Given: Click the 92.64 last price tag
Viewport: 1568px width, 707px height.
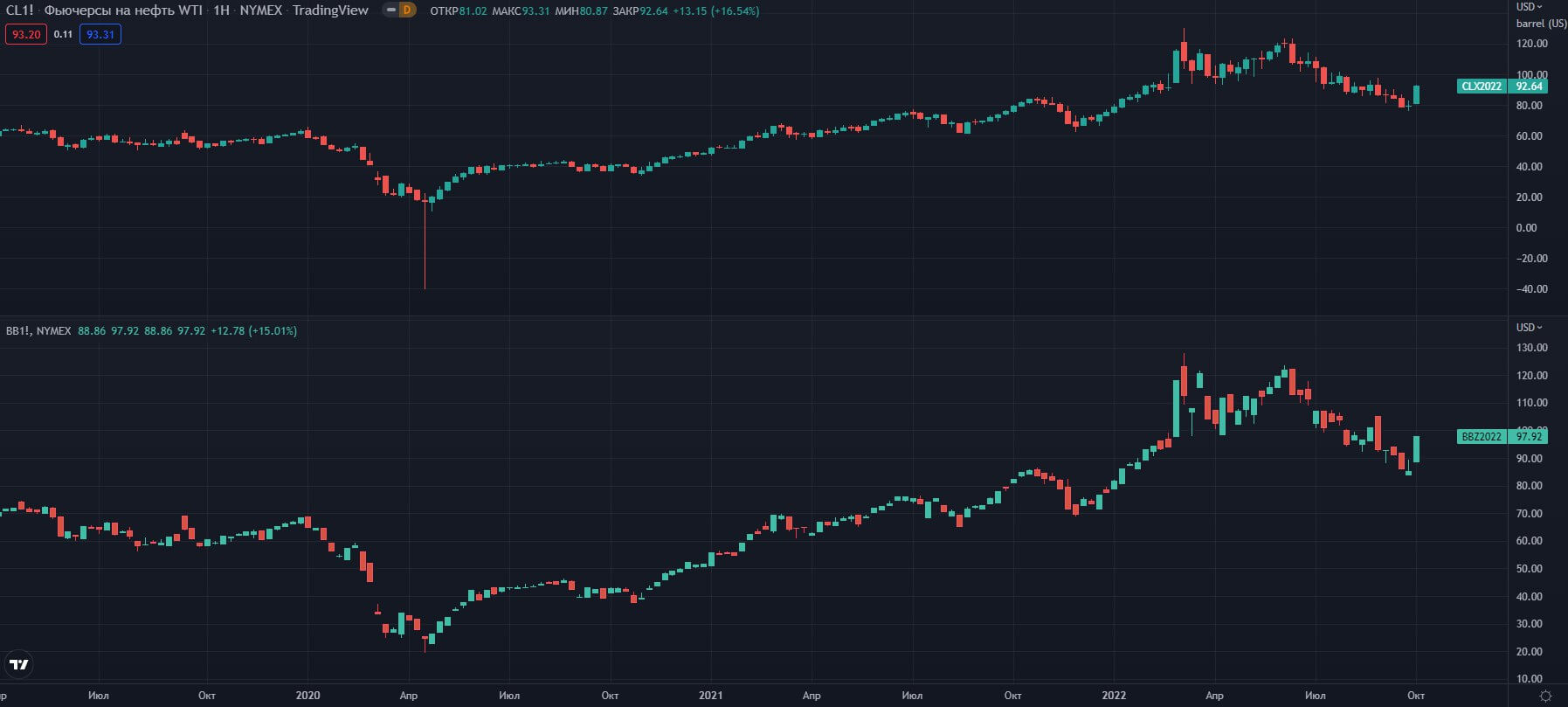Looking at the screenshot, I should coord(1529,86).
